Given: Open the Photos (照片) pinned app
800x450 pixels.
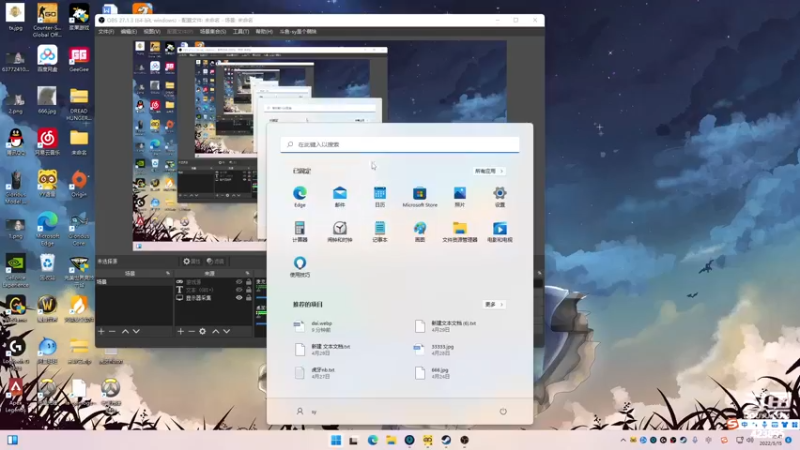Looking at the screenshot, I should pos(460,196).
